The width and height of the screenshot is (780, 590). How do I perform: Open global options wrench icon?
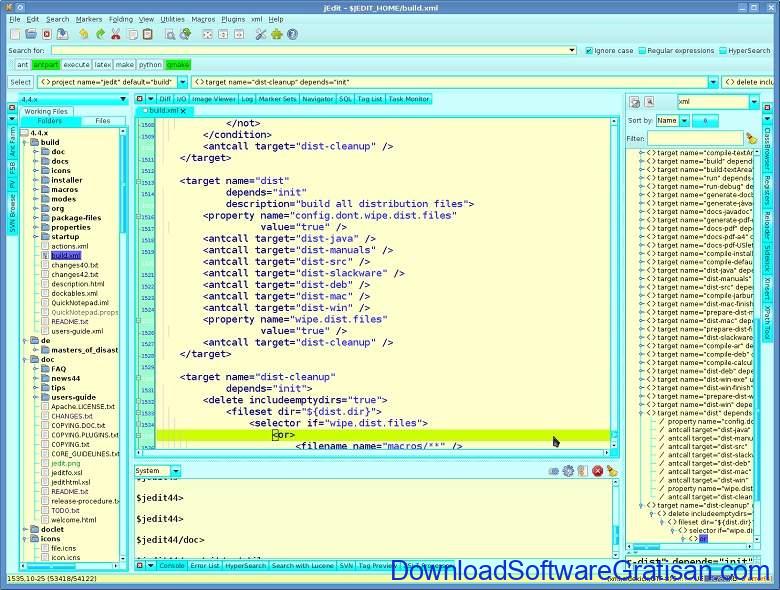[x=261, y=34]
